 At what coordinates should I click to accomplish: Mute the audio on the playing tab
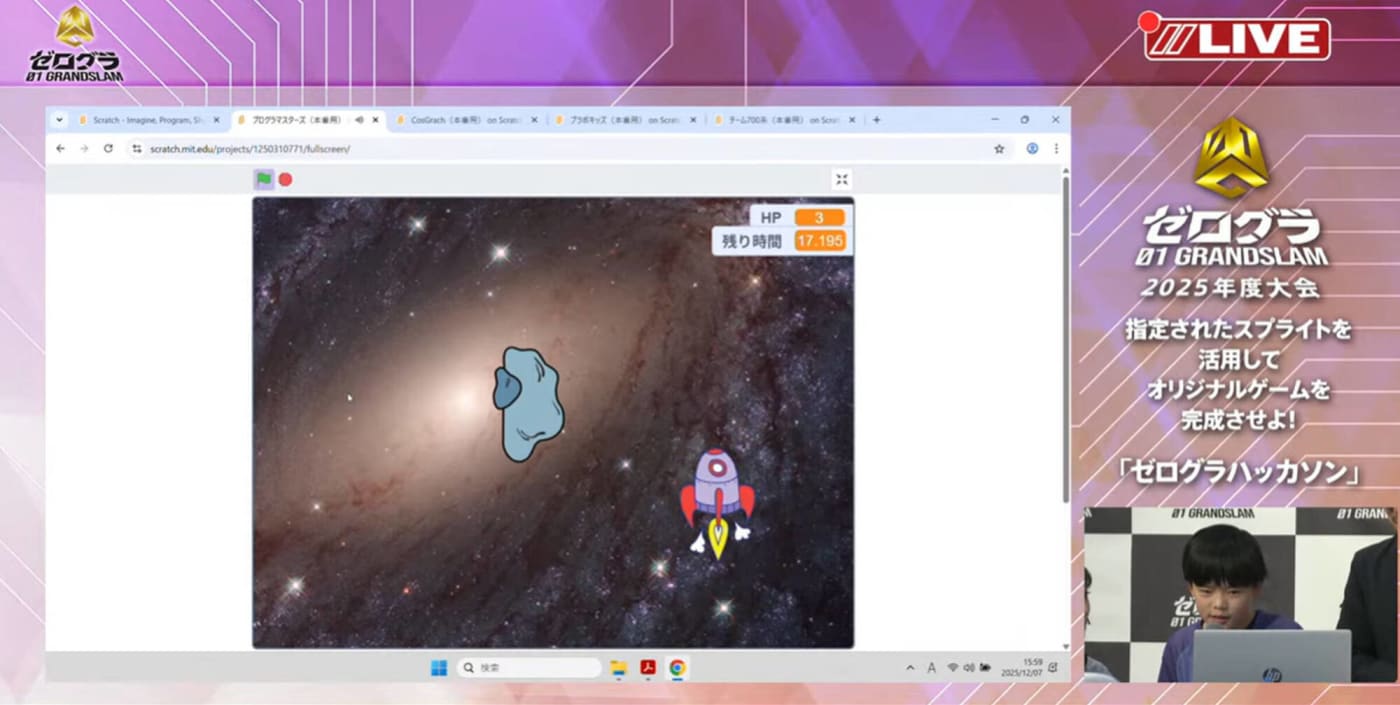pyautogui.click(x=359, y=120)
